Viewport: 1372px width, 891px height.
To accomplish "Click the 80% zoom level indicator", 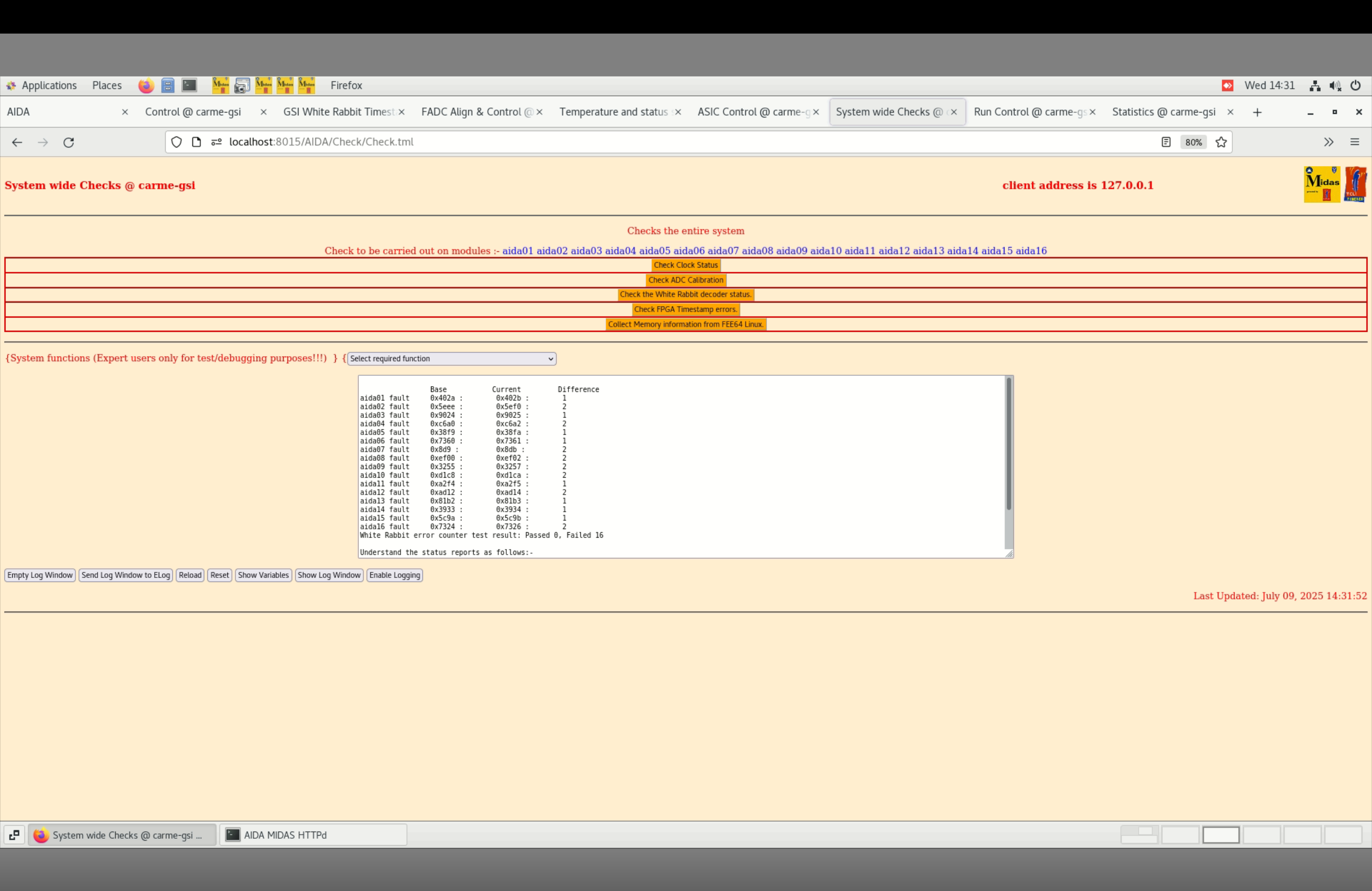I will (1193, 142).
